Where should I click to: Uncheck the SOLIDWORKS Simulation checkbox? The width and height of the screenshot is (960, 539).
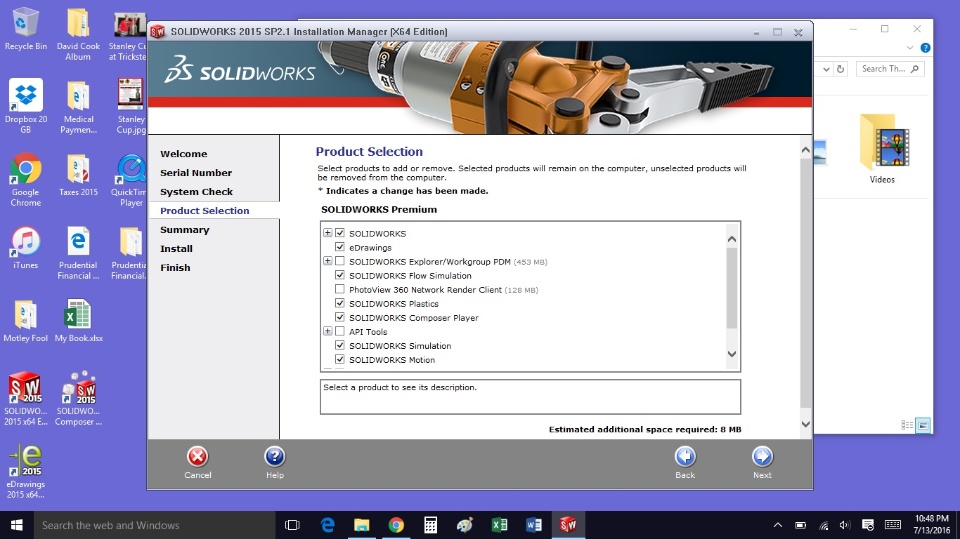click(340, 345)
